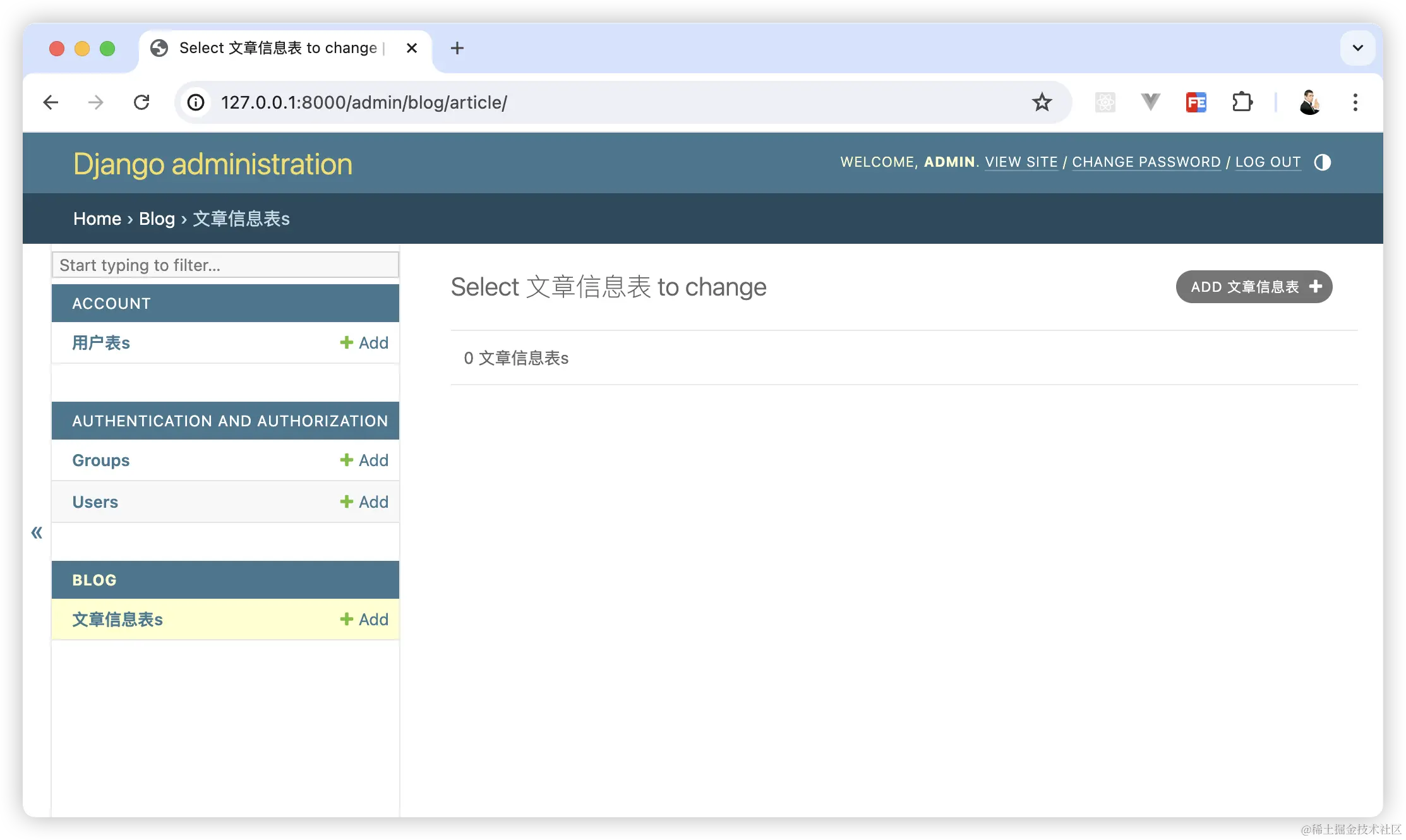Open 用户表s in sidebar
Image resolution: width=1406 pixels, height=840 pixels.
click(101, 343)
